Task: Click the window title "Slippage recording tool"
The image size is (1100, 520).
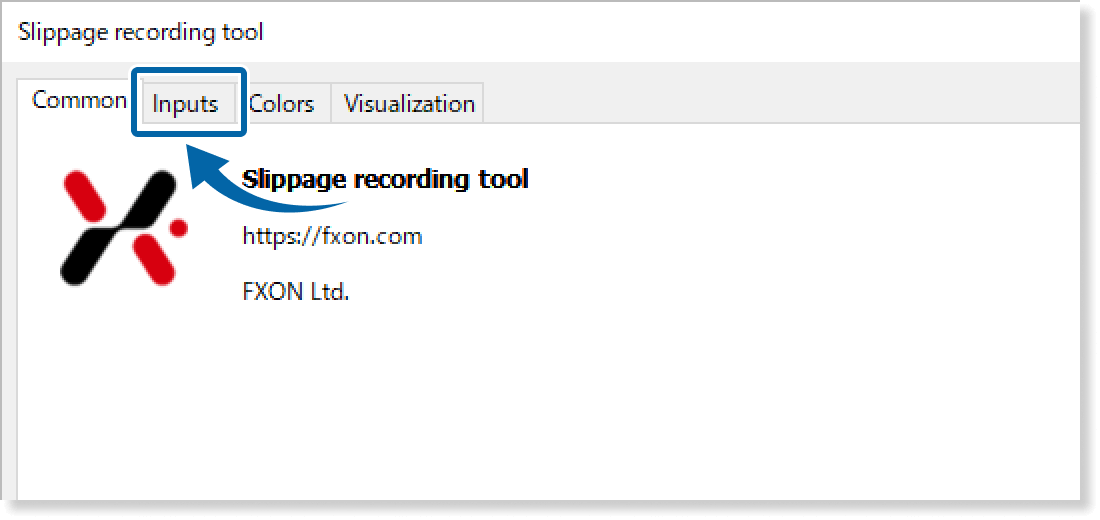Action: click(141, 32)
